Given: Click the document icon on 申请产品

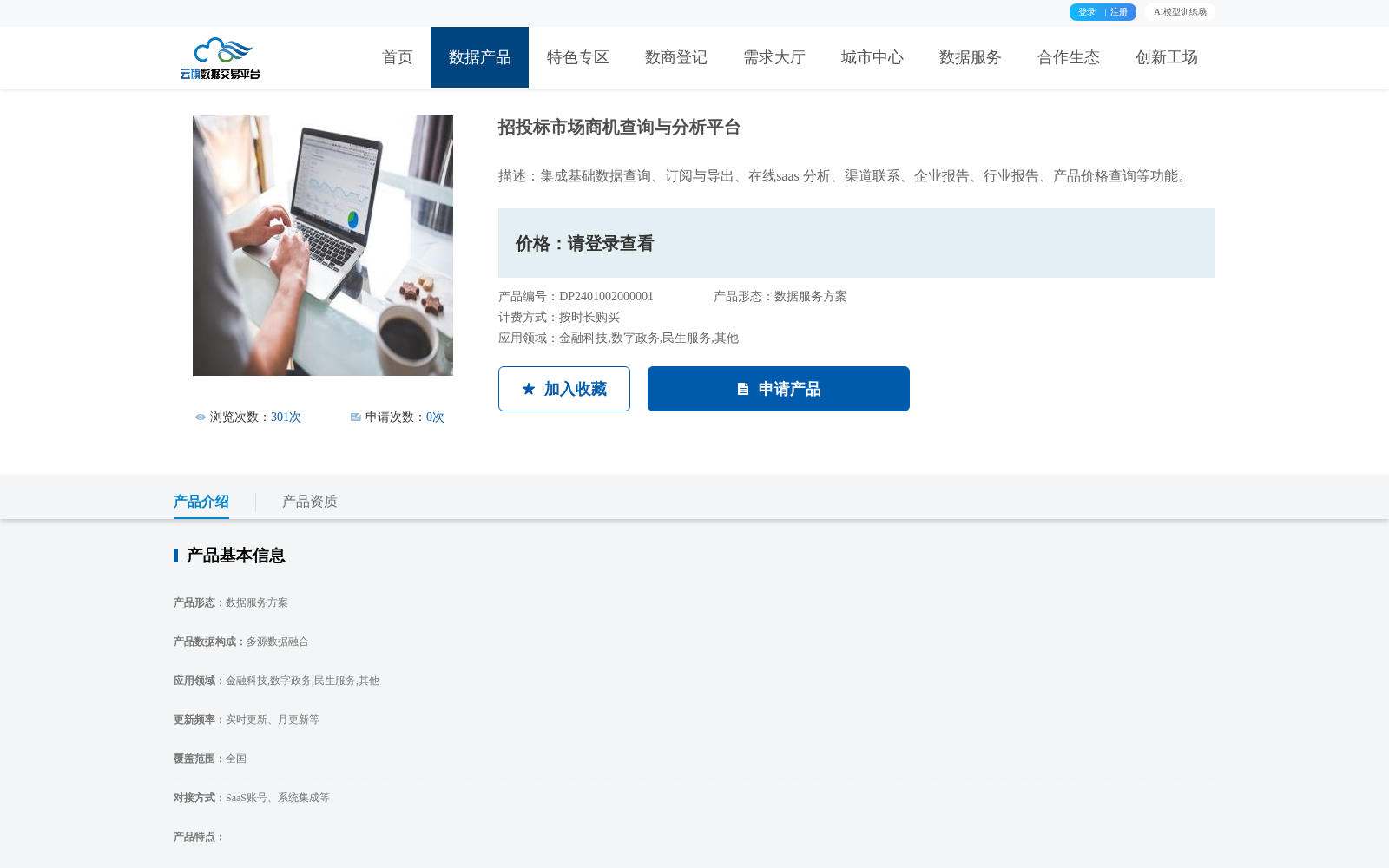Looking at the screenshot, I should (743, 390).
